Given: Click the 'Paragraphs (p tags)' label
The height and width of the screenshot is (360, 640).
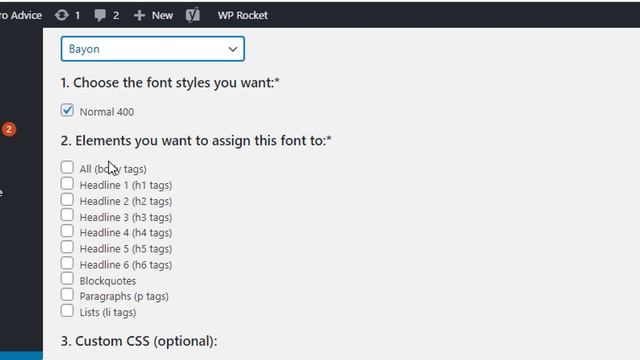Looking at the screenshot, I should click(124, 296).
